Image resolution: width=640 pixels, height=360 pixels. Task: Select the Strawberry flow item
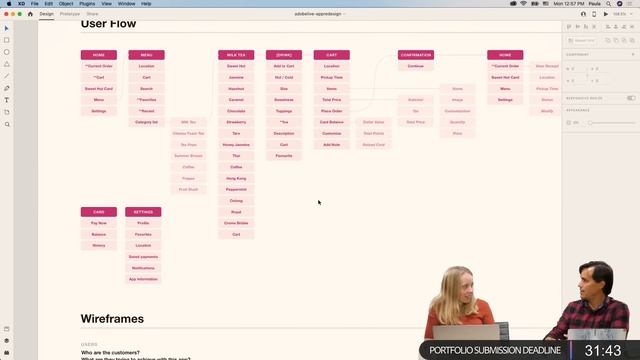[x=236, y=122]
